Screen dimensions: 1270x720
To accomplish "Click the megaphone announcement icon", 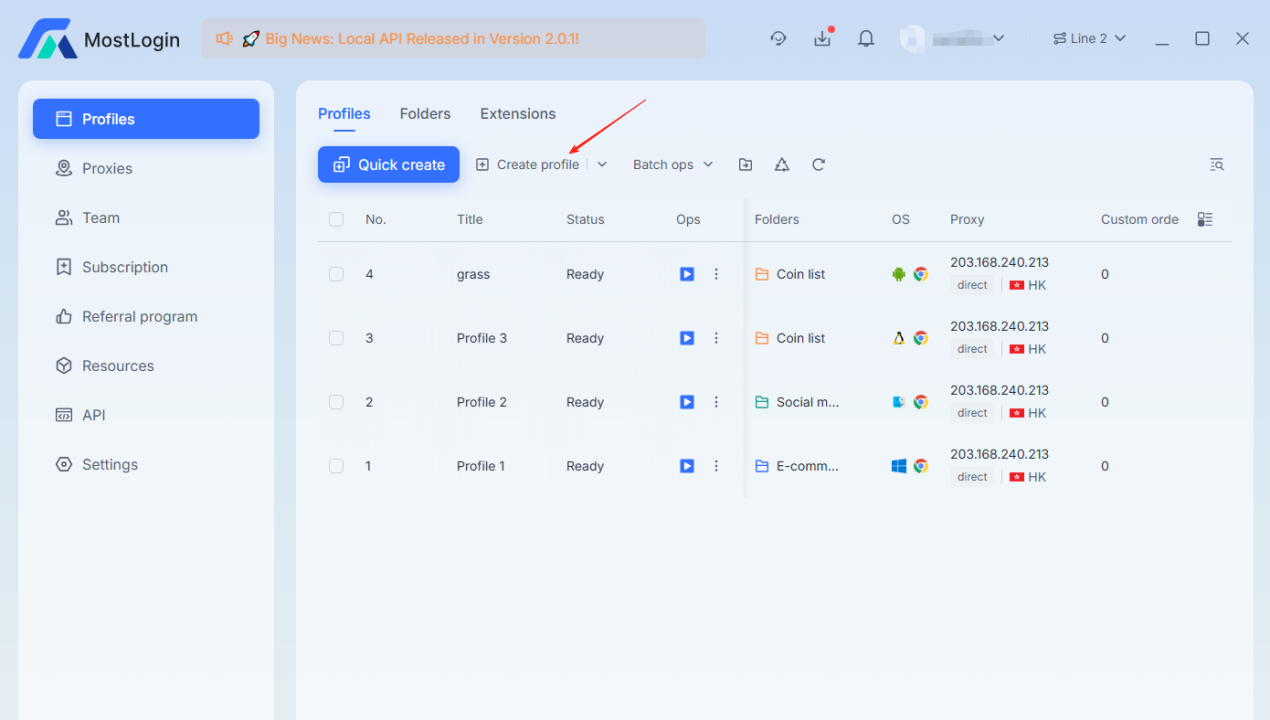I will [x=224, y=38].
